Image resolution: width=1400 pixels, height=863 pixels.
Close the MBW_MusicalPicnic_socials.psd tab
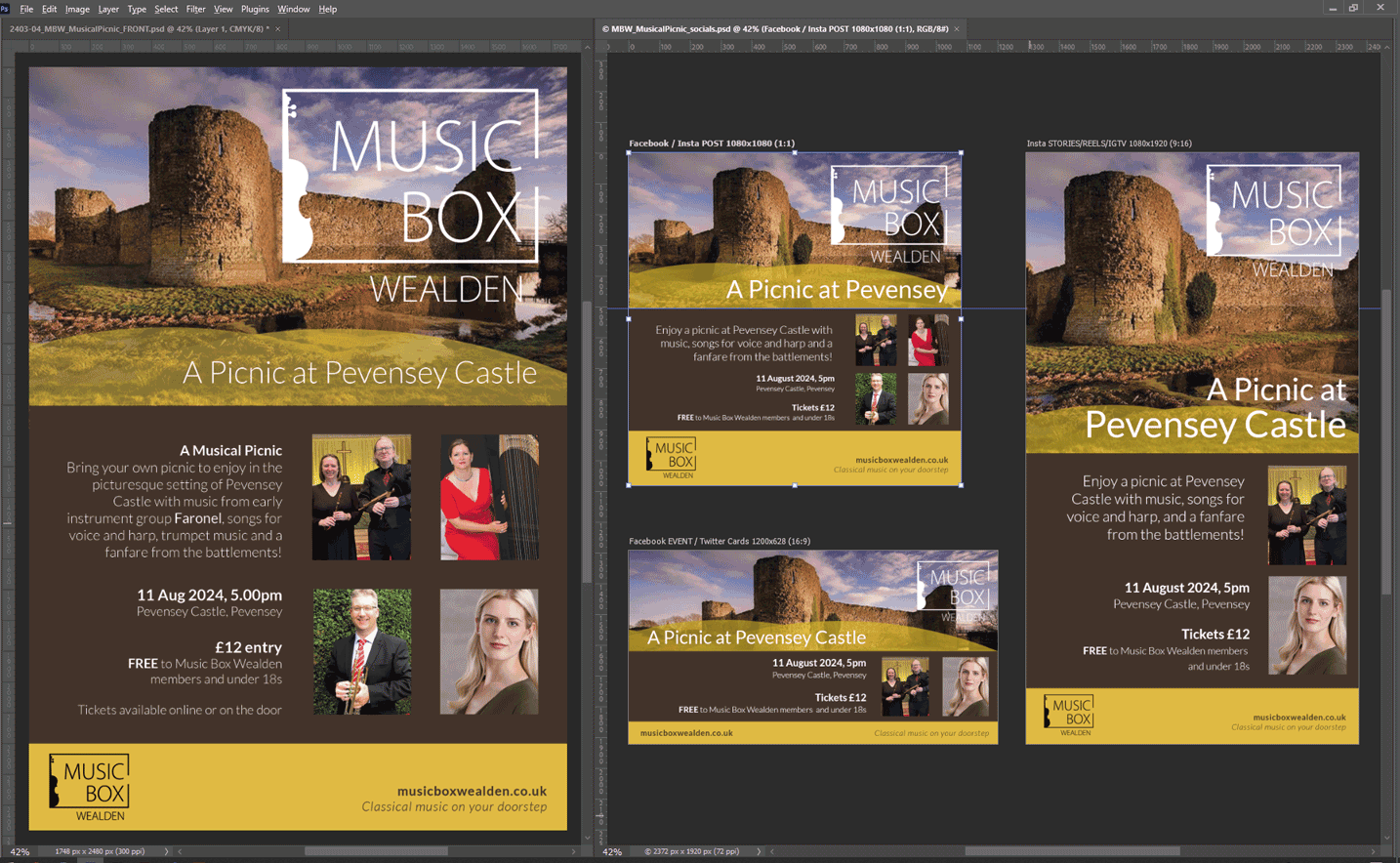pyautogui.click(x=957, y=29)
